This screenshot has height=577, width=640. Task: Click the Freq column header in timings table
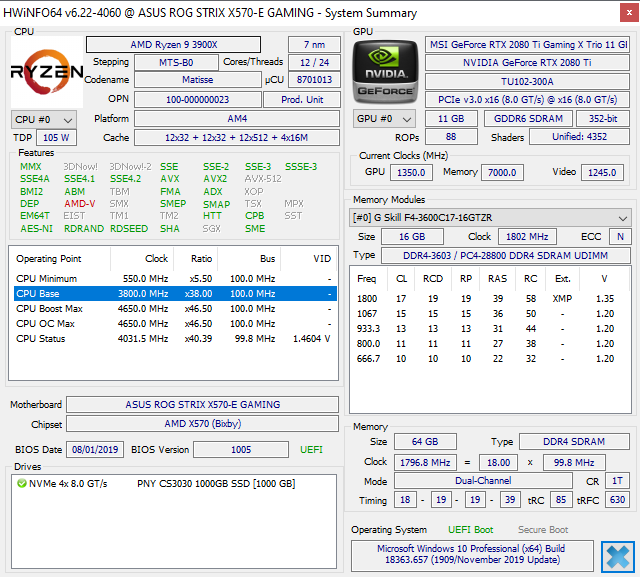point(367,279)
